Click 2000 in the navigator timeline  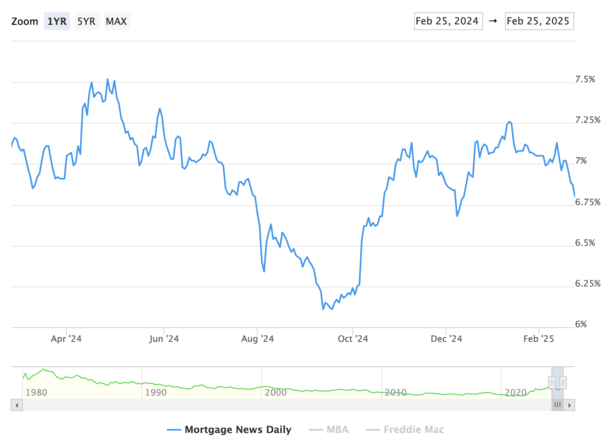[275, 393]
